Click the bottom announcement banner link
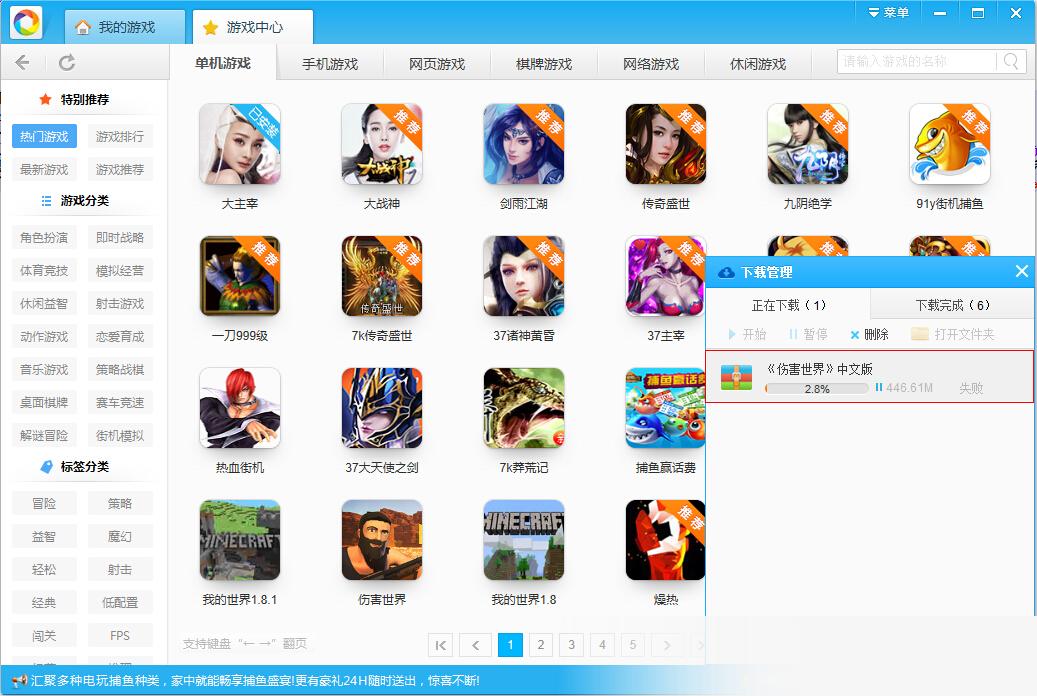This screenshot has height=696, width=1037. [x=255, y=680]
